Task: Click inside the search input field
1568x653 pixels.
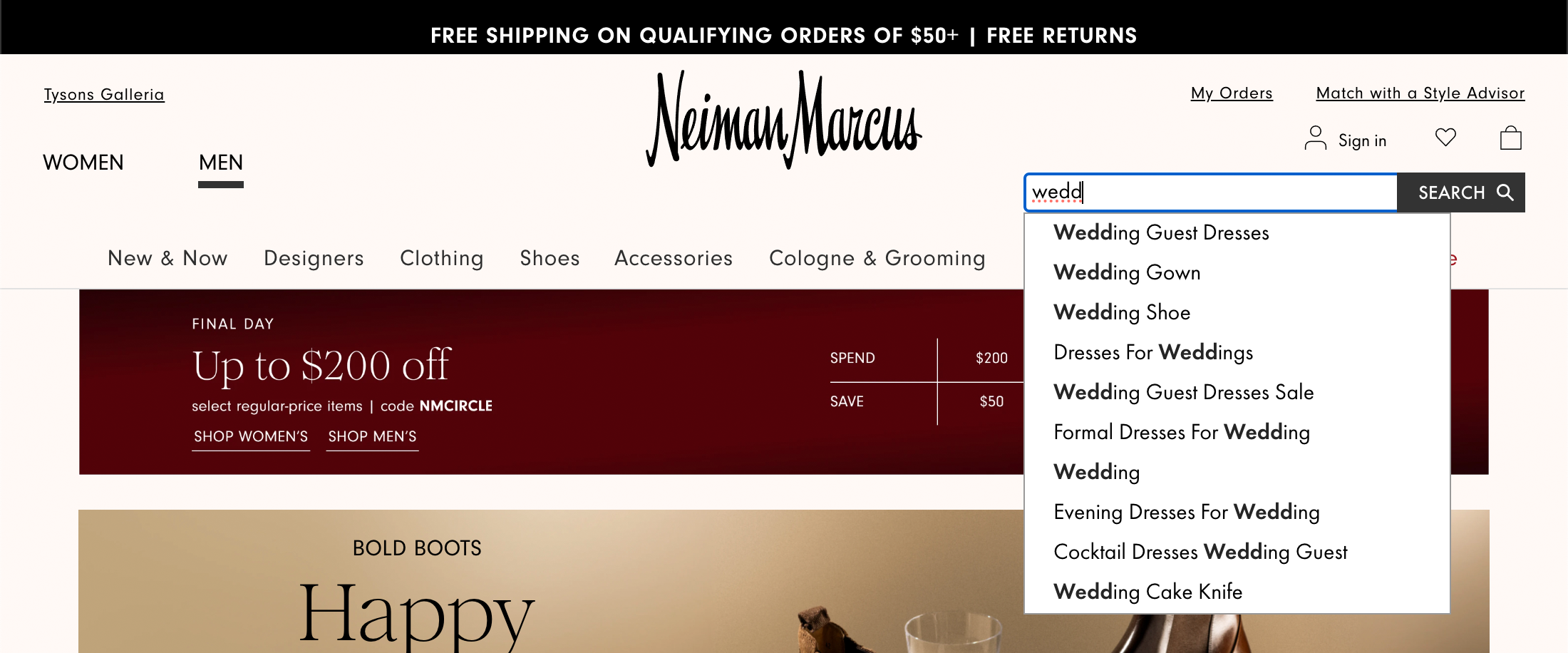Action: (1212, 192)
